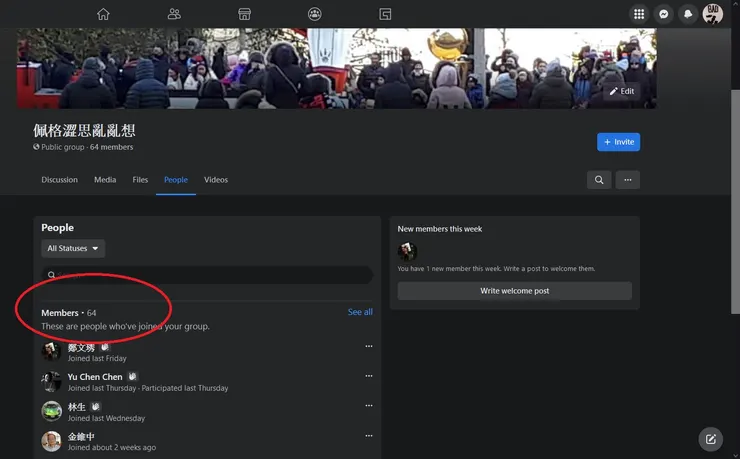Open the All Statuses dropdown
The image size is (740, 459).
73,248
